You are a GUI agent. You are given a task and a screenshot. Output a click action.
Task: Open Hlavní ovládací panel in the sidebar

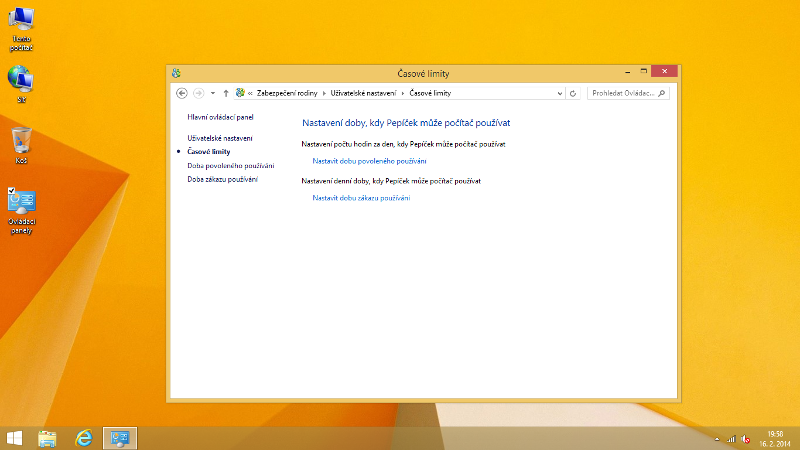click(x=220, y=117)
